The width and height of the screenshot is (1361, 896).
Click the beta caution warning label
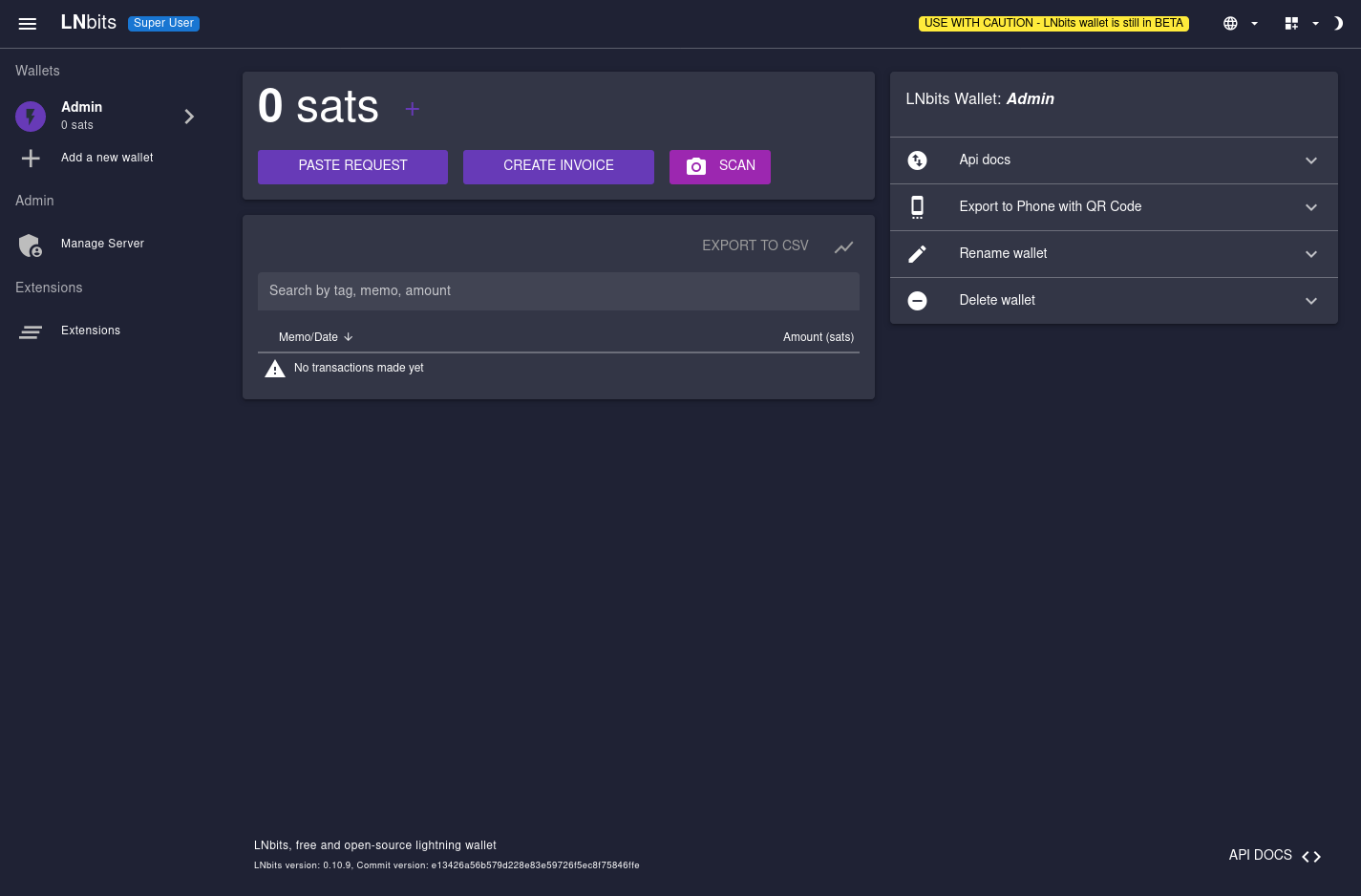[1053, 23]
